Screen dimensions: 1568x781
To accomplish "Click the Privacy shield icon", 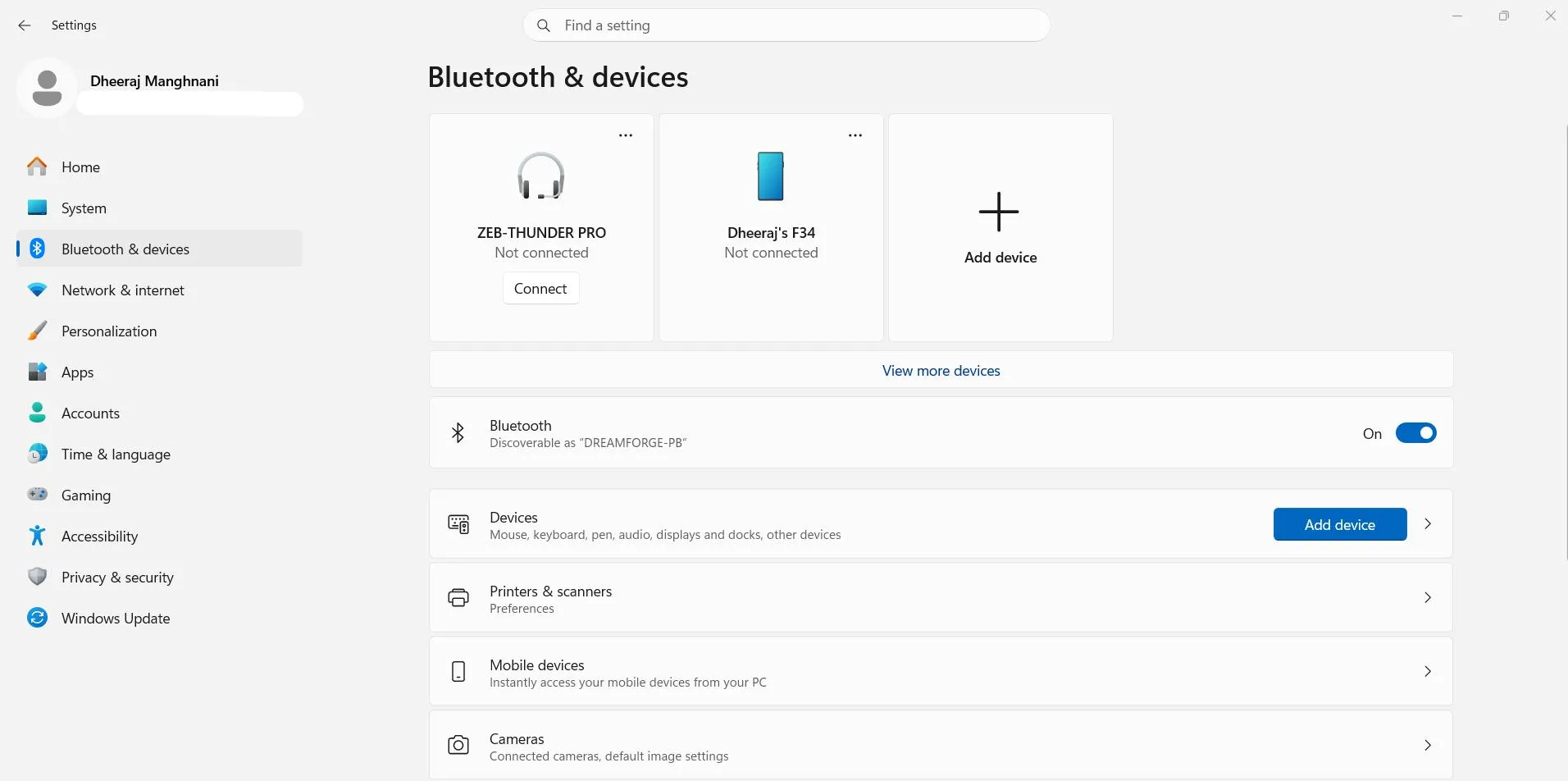I will (x=37, y=577).
